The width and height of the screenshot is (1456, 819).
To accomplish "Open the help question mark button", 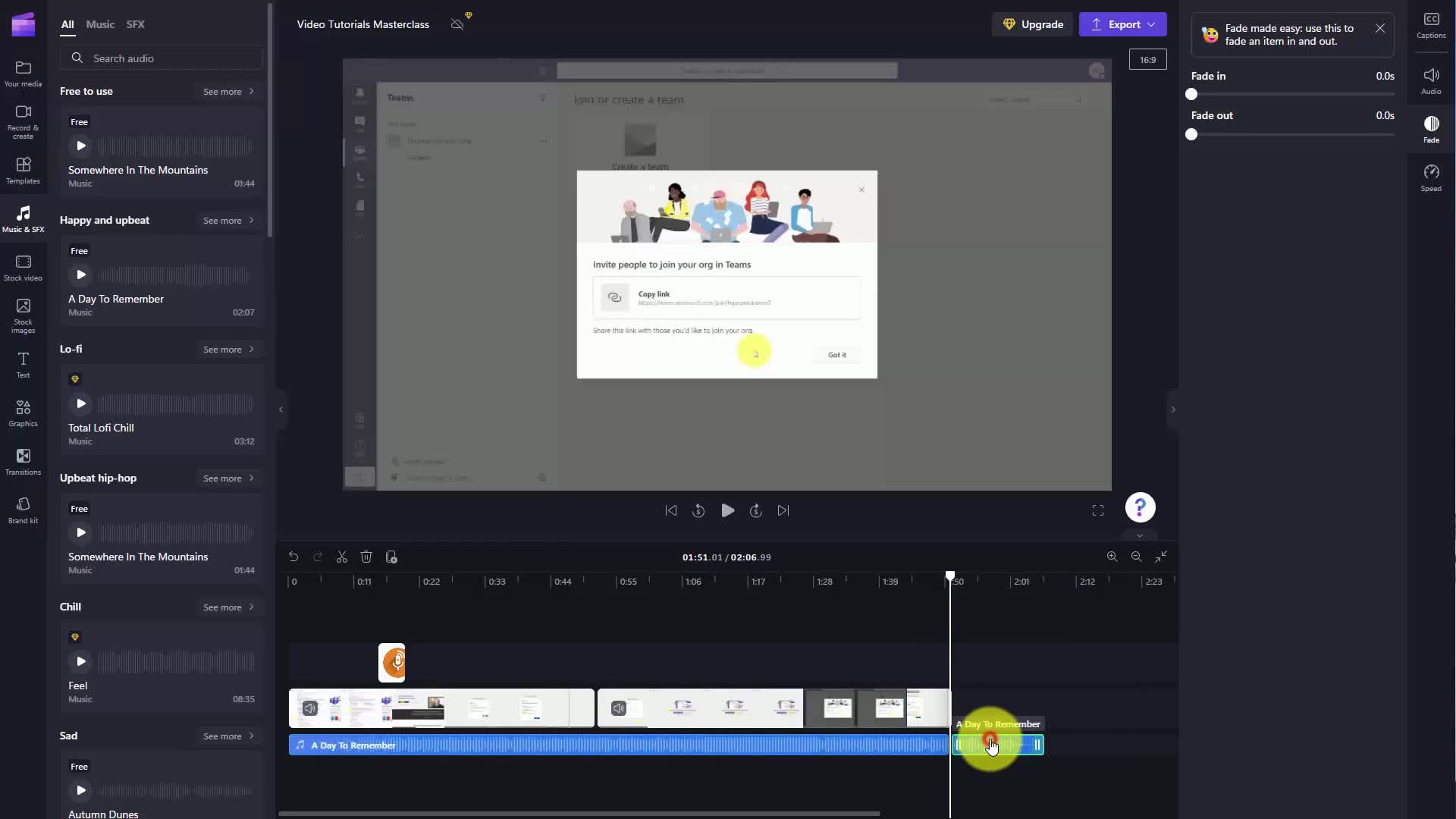I will pyautogui.click(x=1140, y=507).
